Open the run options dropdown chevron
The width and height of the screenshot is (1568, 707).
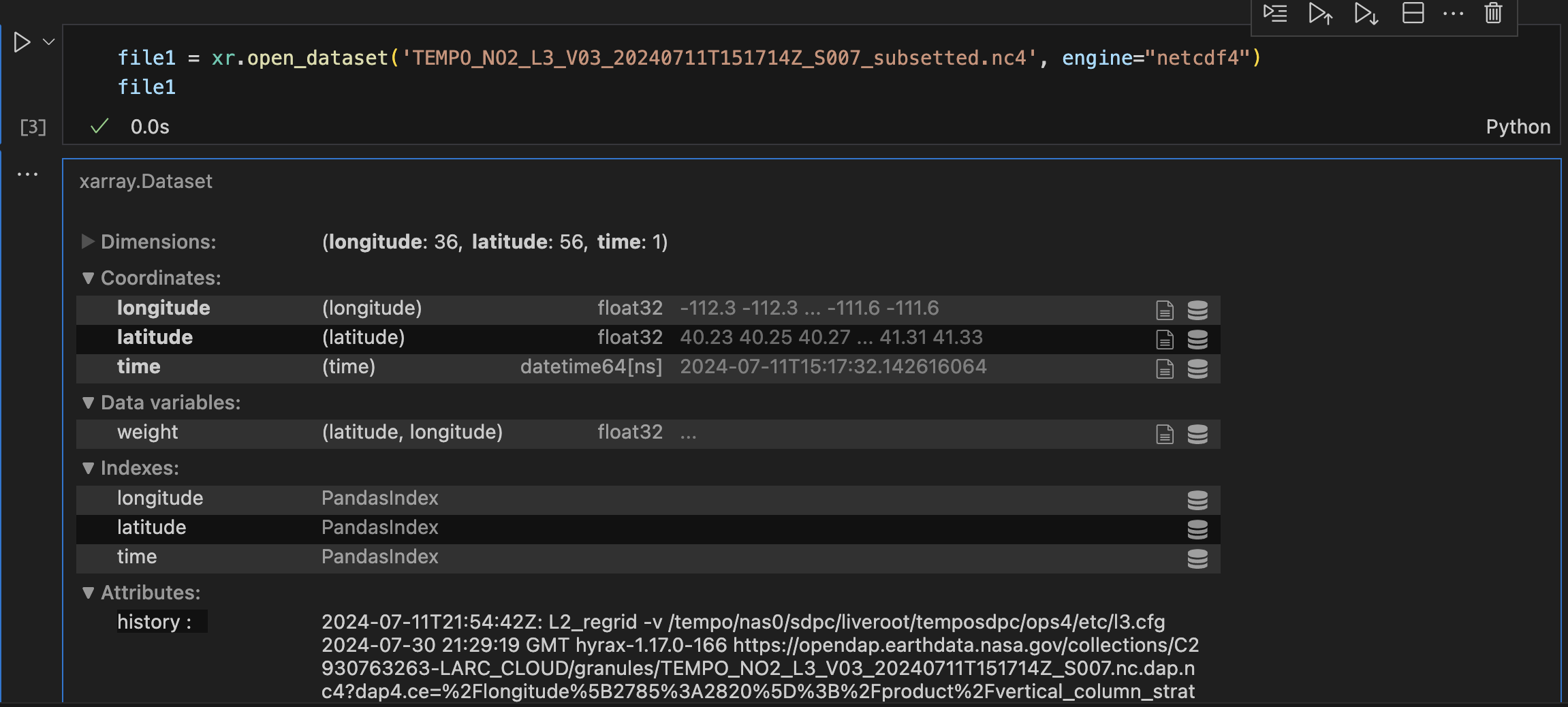click(x=49, y=42)
